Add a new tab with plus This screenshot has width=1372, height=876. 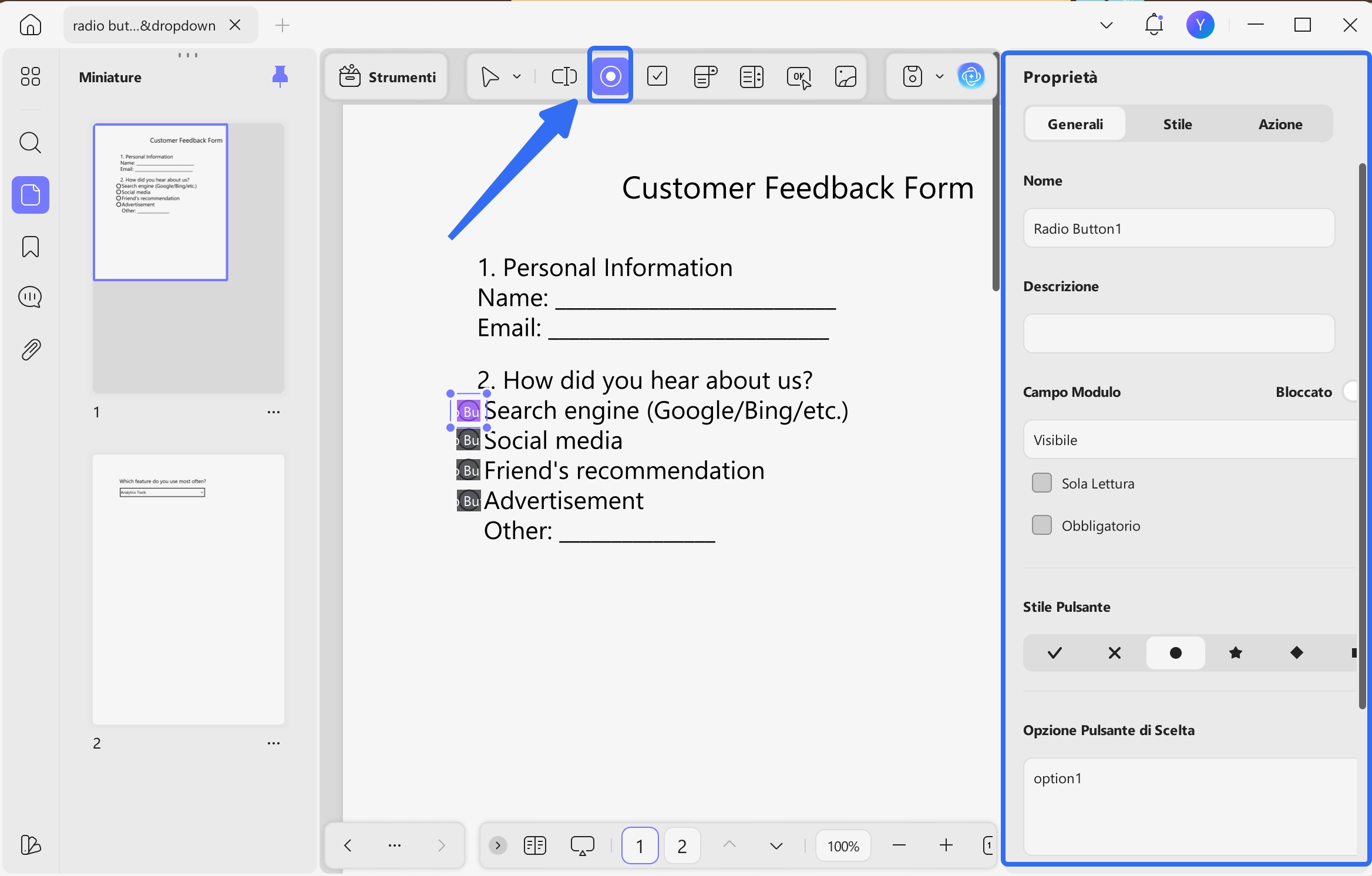[283, 25]
